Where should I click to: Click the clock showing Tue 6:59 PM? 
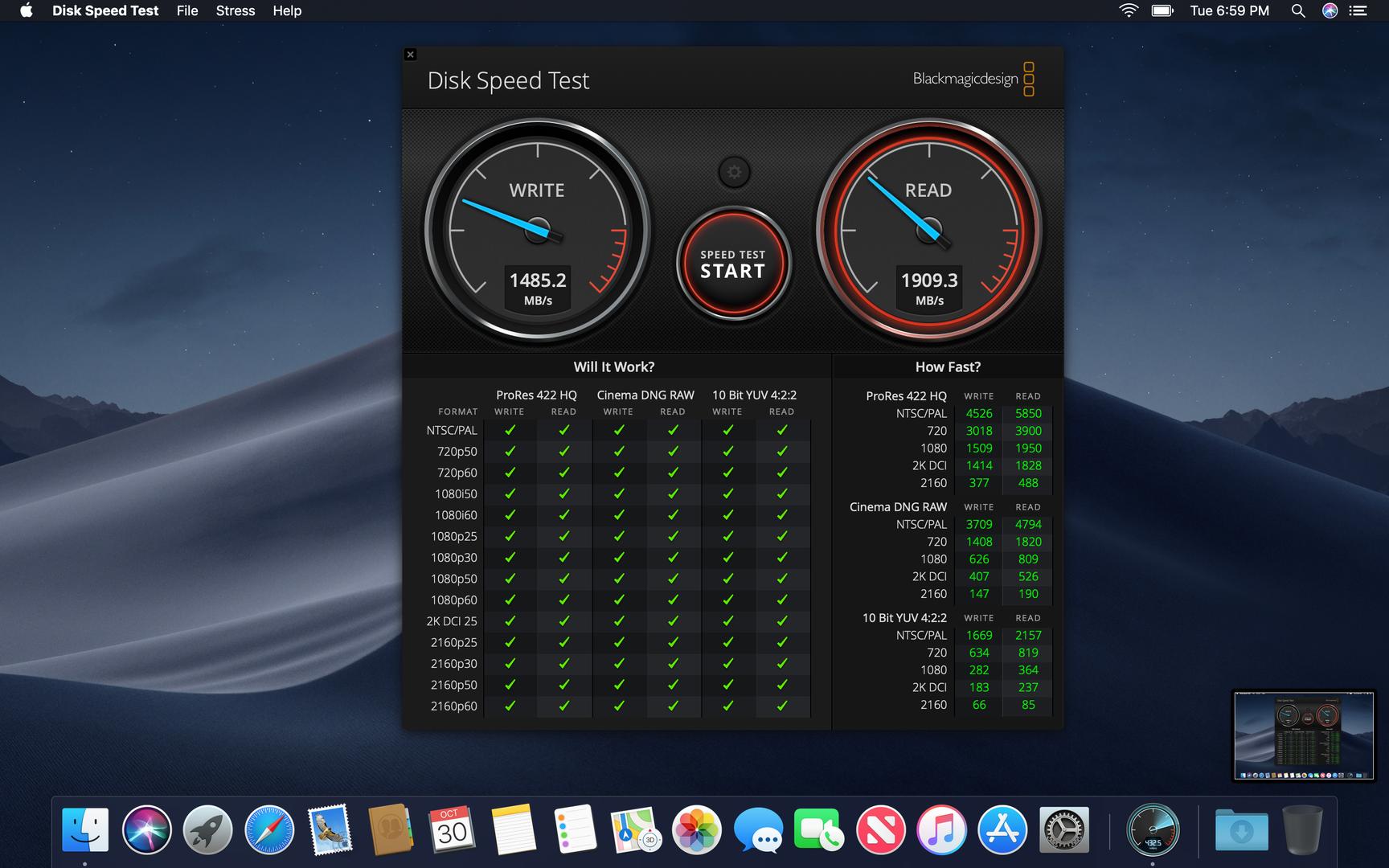(x=1230, y=10)
